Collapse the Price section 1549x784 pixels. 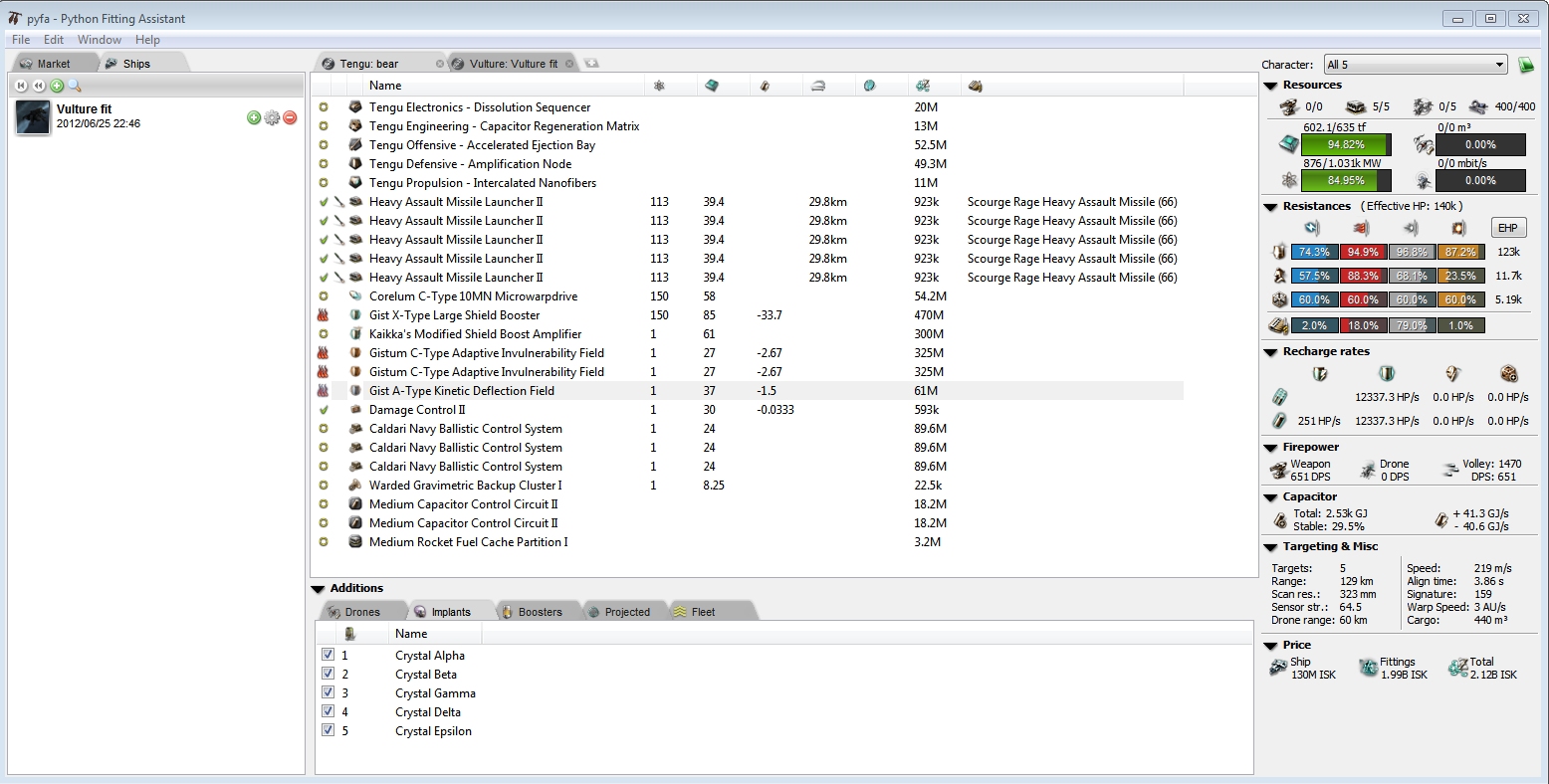(1271, 646)
